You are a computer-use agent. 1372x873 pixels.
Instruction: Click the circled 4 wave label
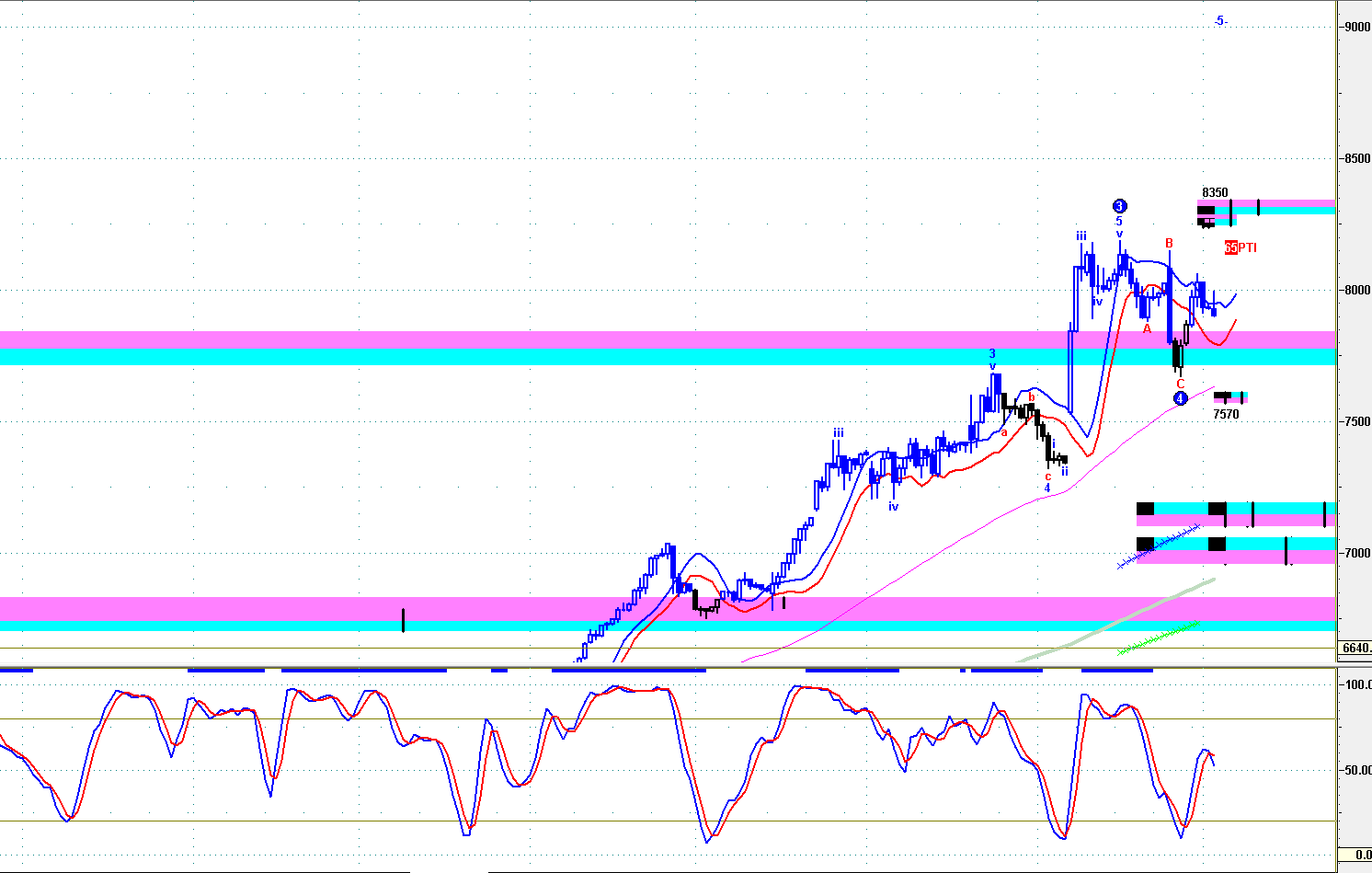pos(1181,398)
